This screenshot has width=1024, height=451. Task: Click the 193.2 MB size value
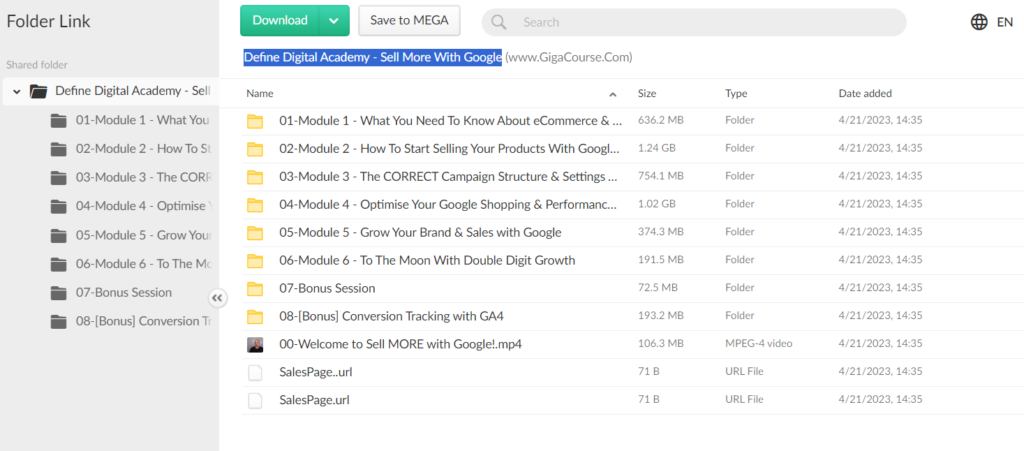pos(660,316)
